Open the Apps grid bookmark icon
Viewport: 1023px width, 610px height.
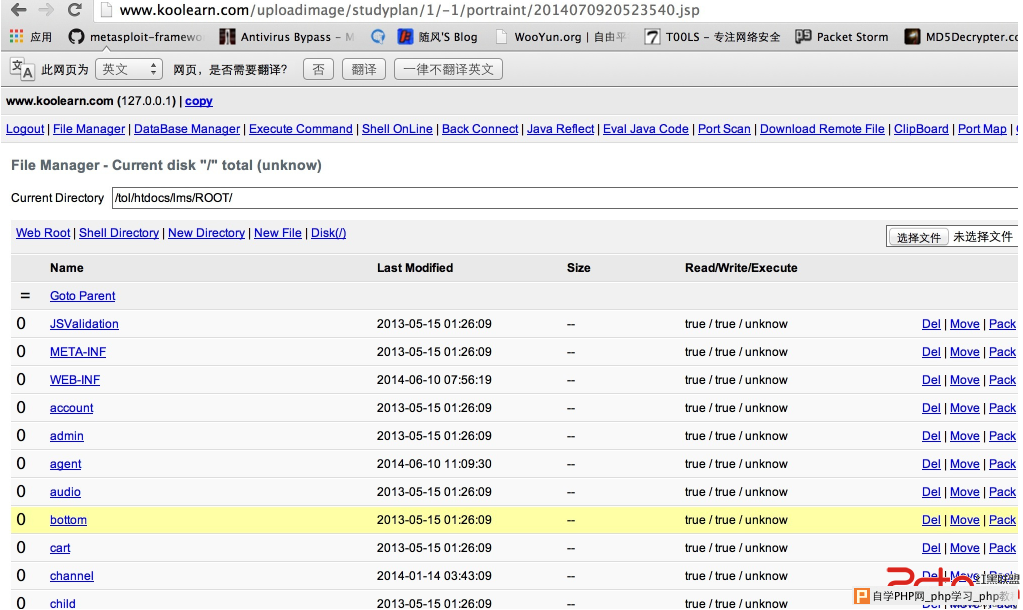coord(16,37)
